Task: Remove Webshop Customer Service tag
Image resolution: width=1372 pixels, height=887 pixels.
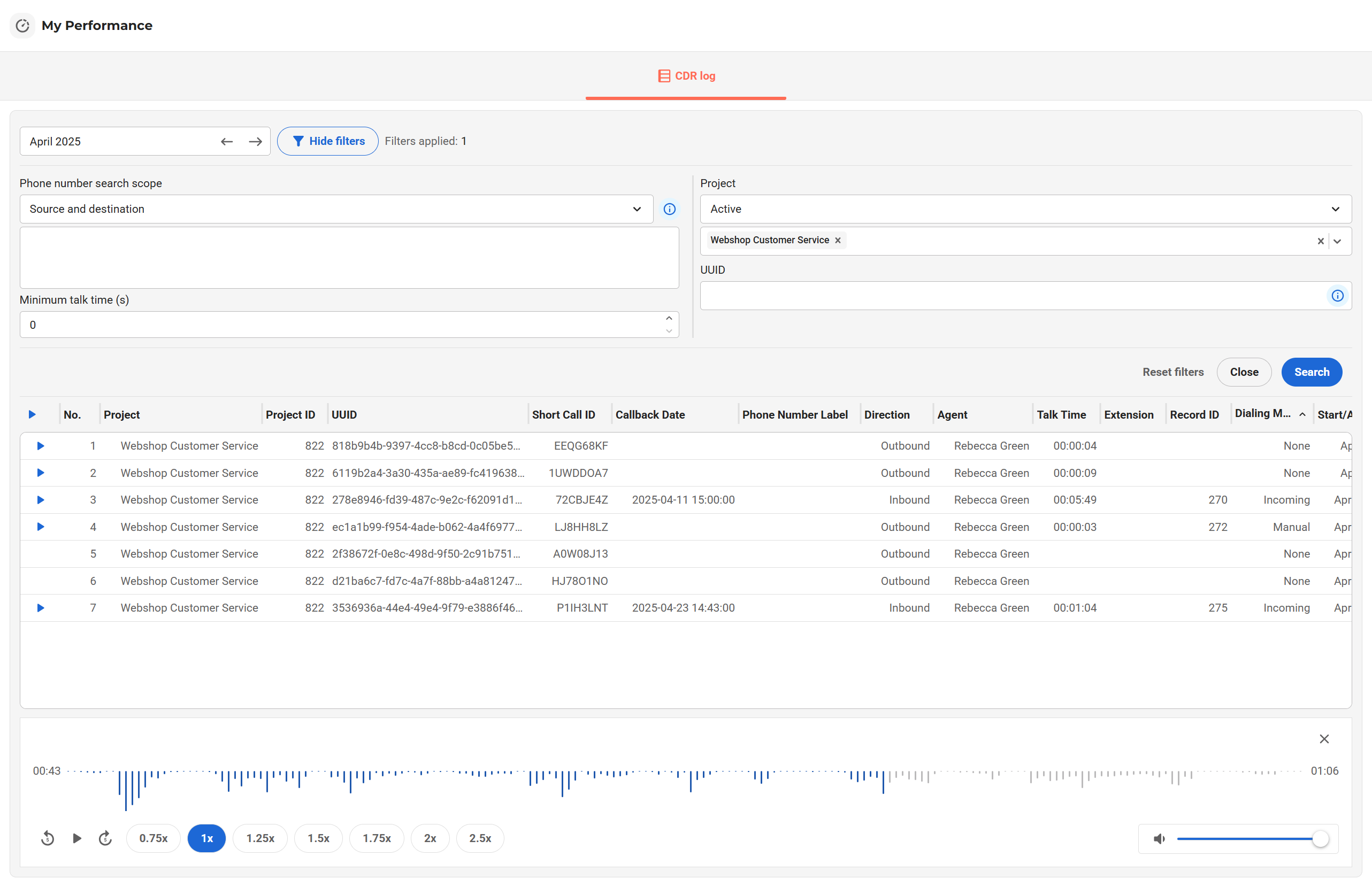Action: 838,240
